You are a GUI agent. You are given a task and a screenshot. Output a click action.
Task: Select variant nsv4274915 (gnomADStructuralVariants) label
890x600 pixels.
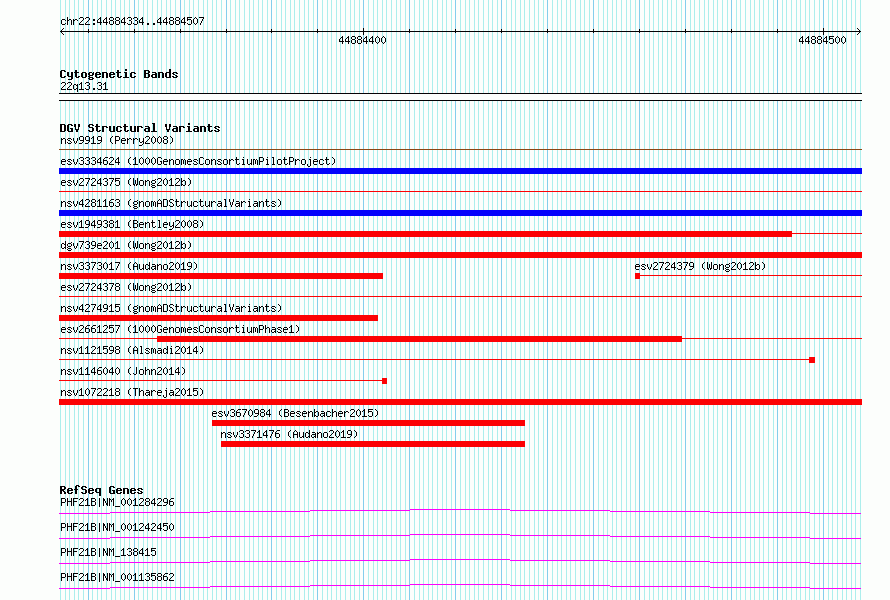(x=171, y=308)
